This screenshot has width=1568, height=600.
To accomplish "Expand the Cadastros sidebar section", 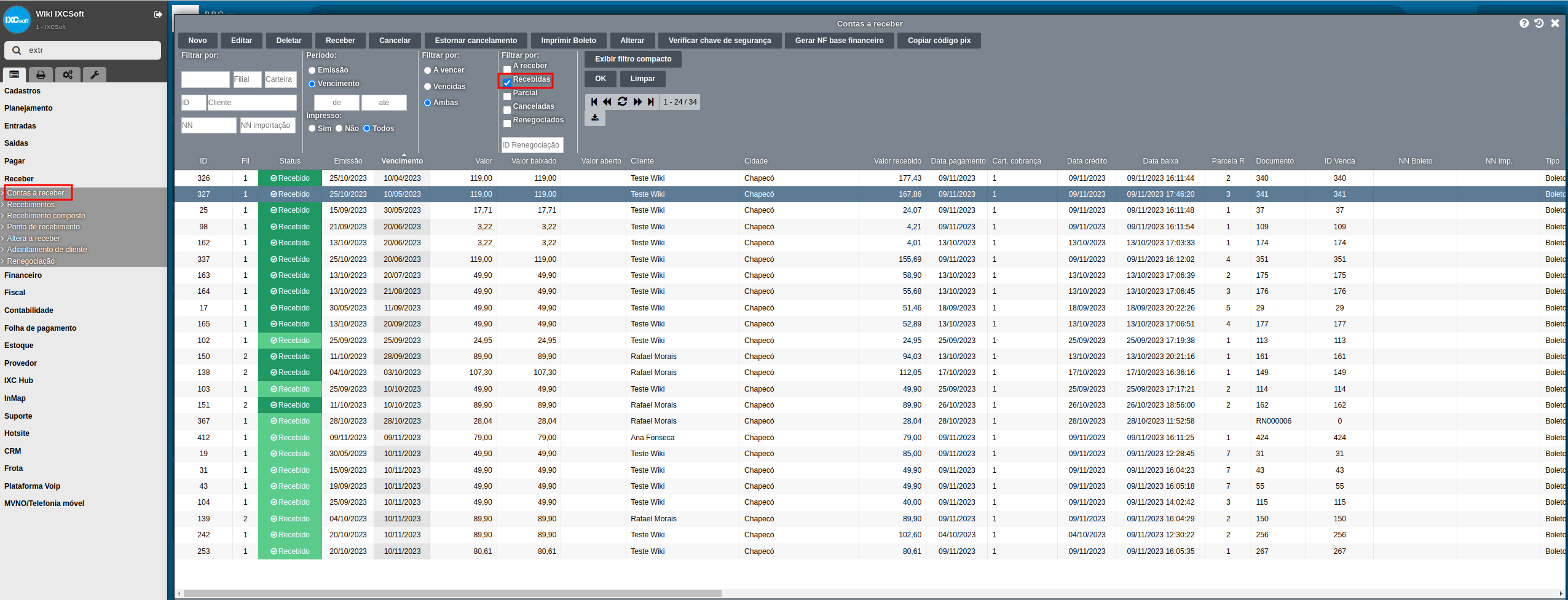I will click(23, 91).
